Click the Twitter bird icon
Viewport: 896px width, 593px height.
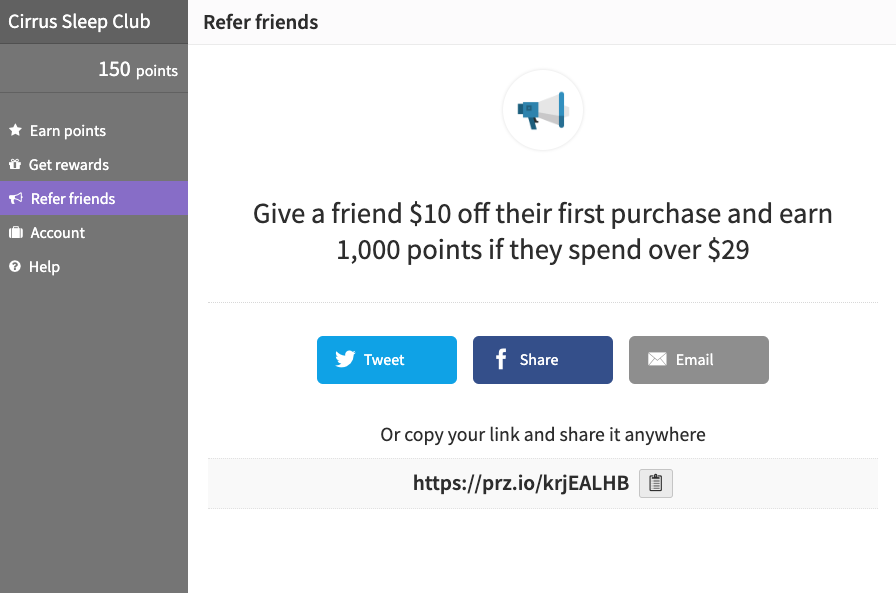(x=345, y=359)
